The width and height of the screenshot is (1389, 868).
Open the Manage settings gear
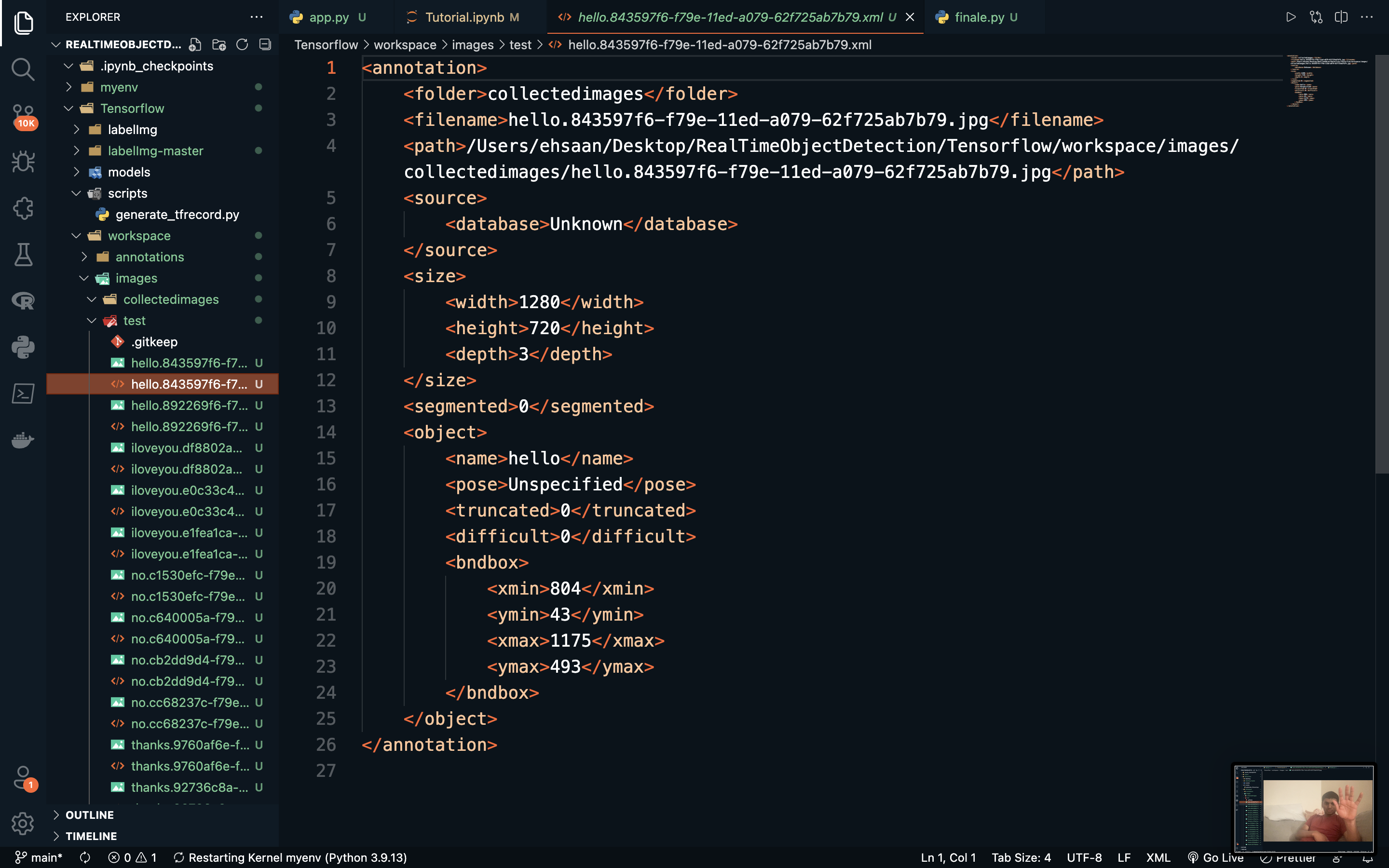pos(23,823)
